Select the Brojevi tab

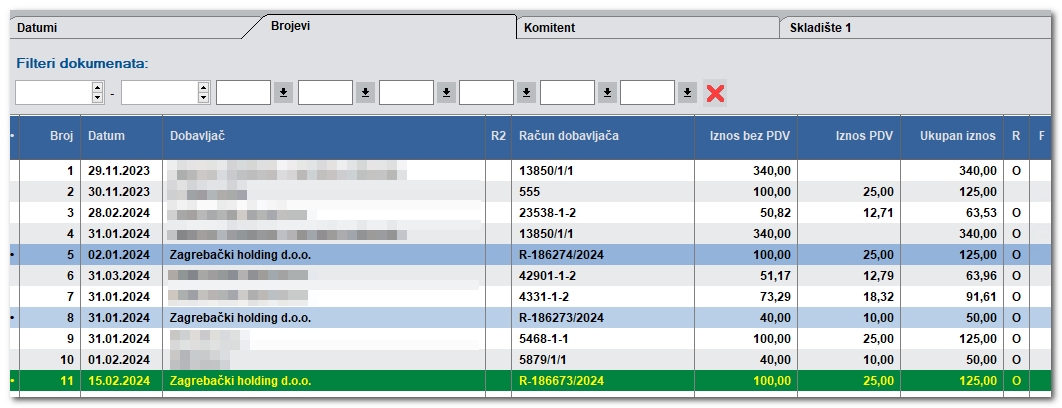coord(380,25)
